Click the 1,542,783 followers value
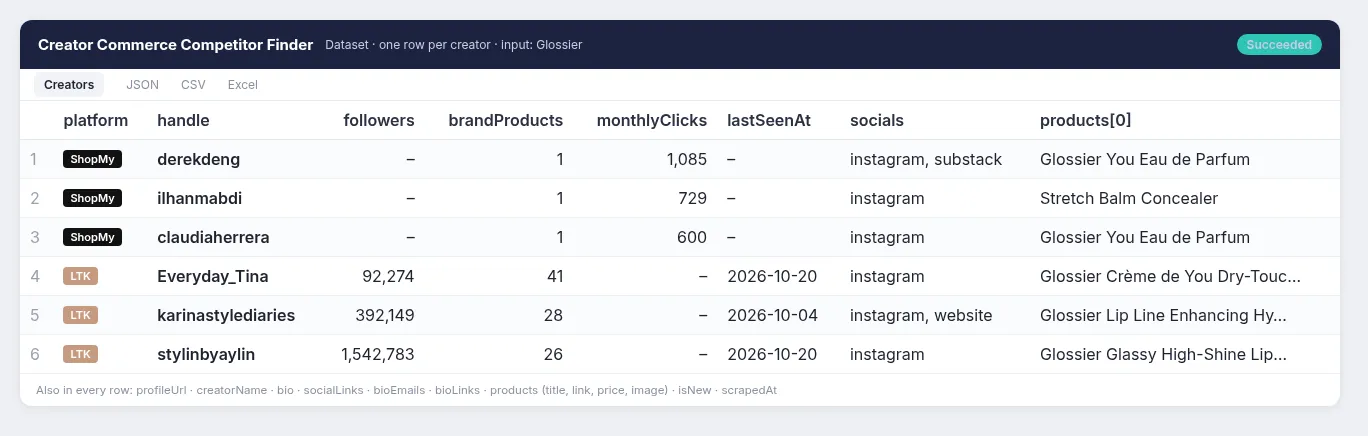 (378, 354)
